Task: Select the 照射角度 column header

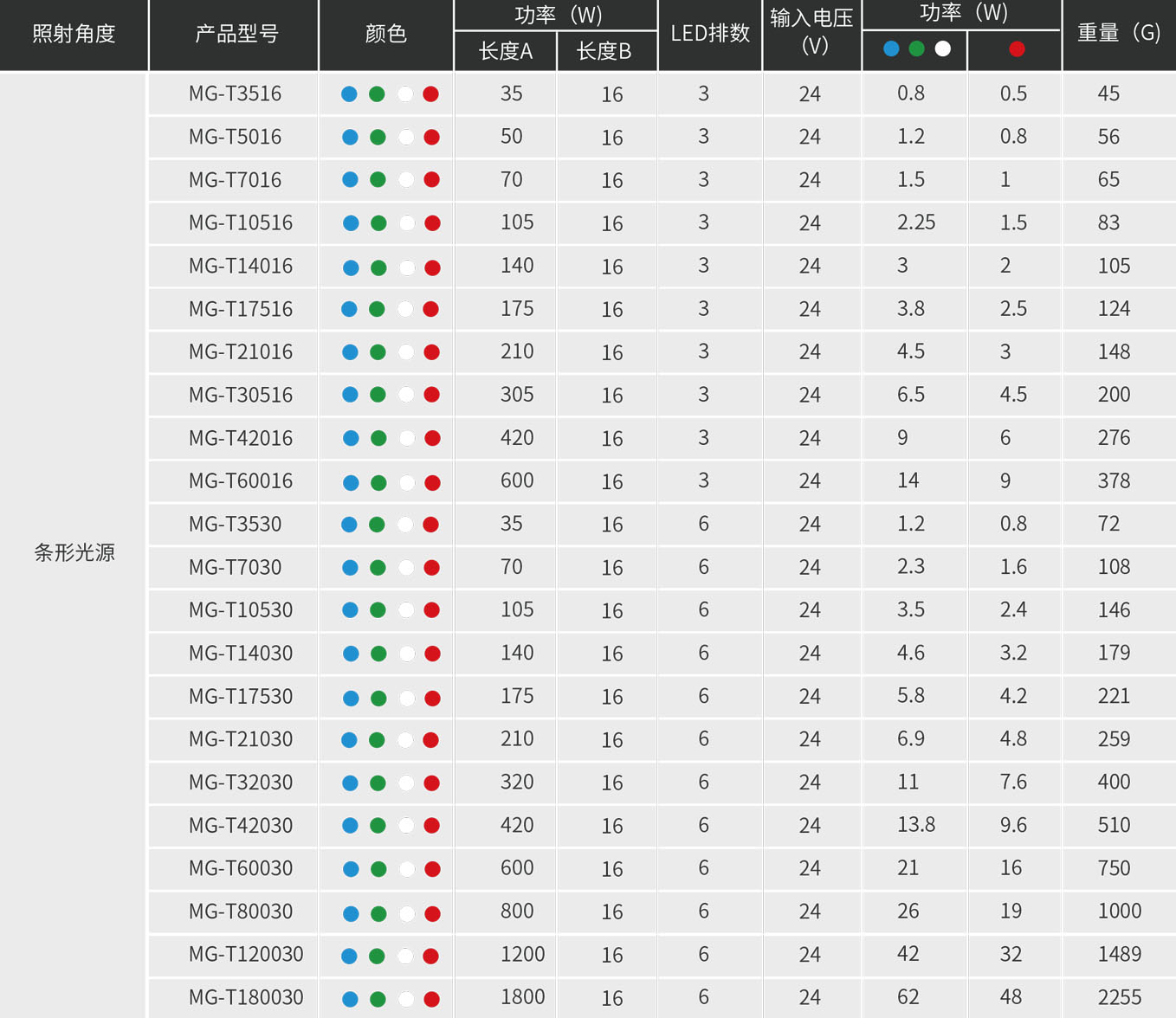Action: [74, 34]
